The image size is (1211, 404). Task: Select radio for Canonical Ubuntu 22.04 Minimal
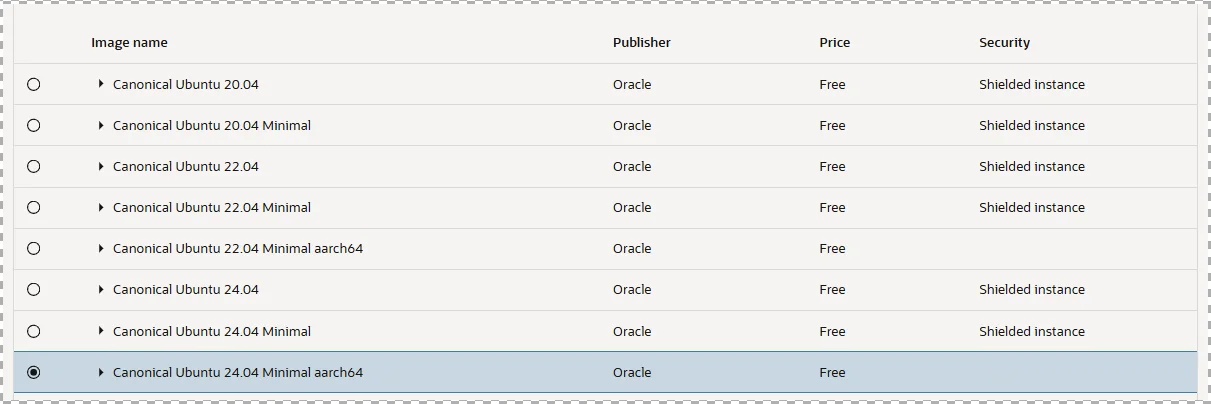34,208
